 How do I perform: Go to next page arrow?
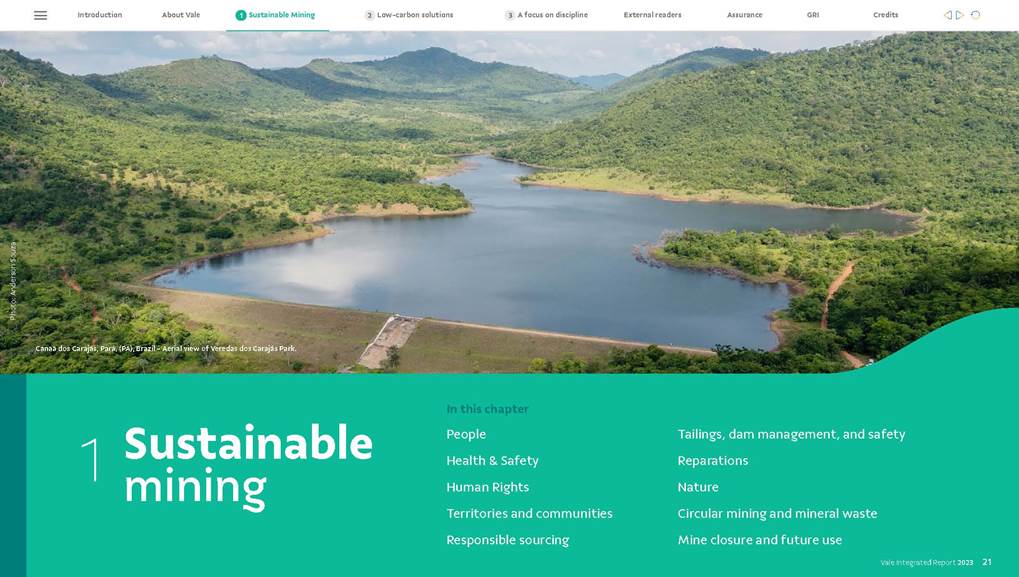point(960,15)
